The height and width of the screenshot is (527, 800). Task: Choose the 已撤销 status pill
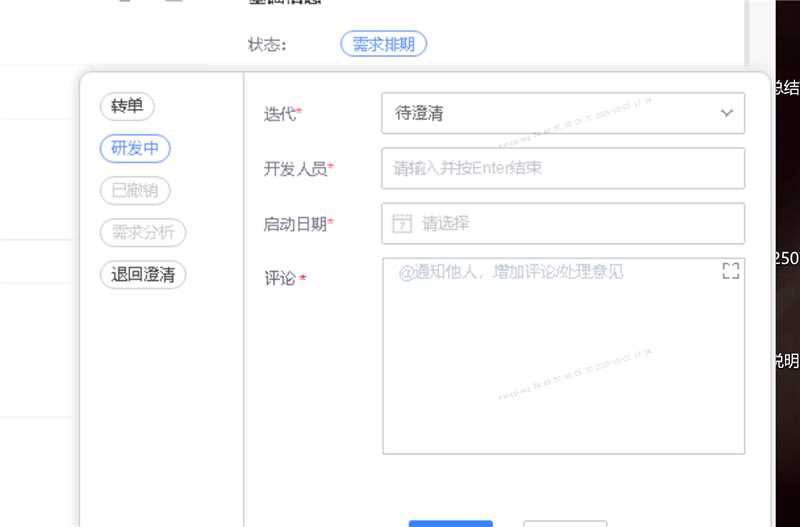point(135,190)
